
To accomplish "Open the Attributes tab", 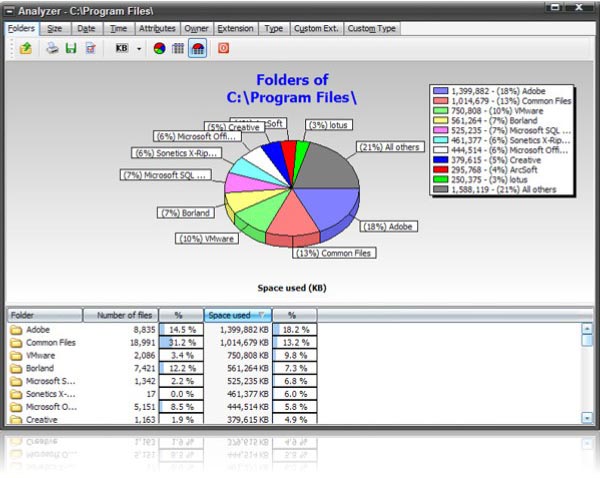I will tap(157, 29).
